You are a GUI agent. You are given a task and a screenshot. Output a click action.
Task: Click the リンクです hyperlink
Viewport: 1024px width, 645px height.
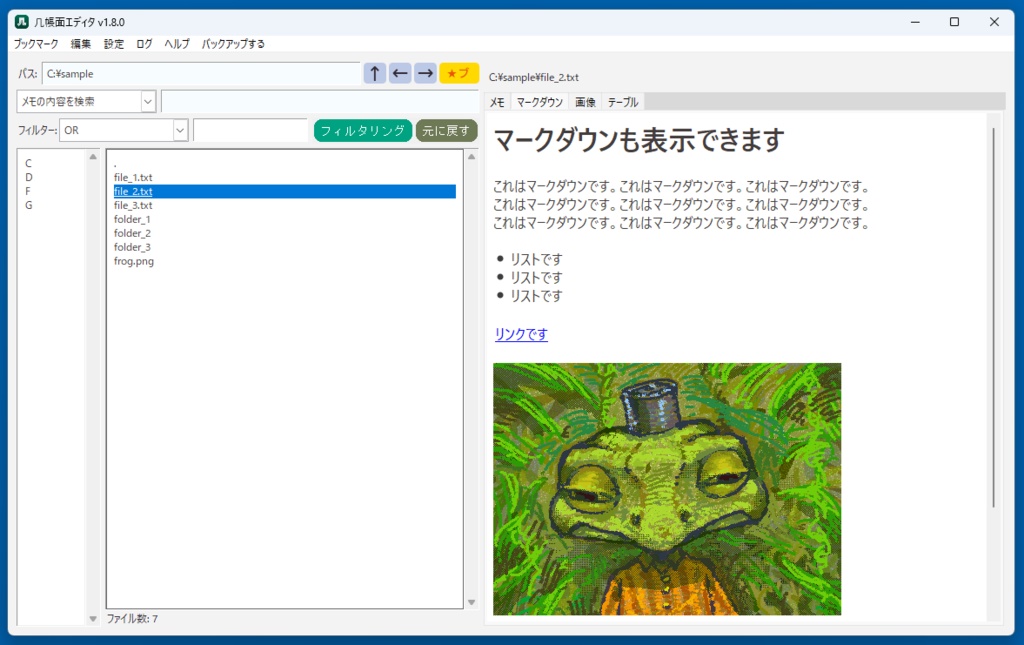click(519, 334)
